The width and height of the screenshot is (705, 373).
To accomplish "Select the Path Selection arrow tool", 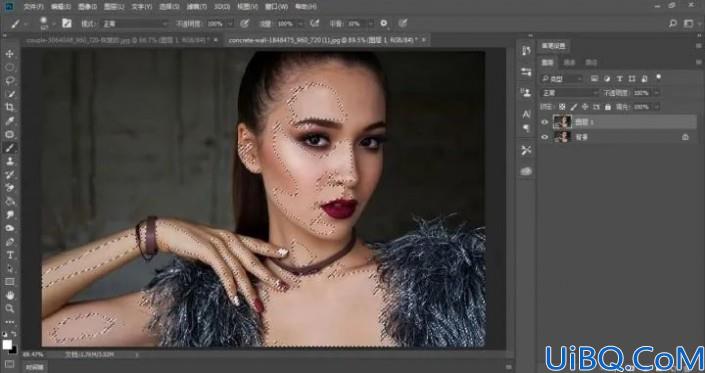I will click(9, 269).
